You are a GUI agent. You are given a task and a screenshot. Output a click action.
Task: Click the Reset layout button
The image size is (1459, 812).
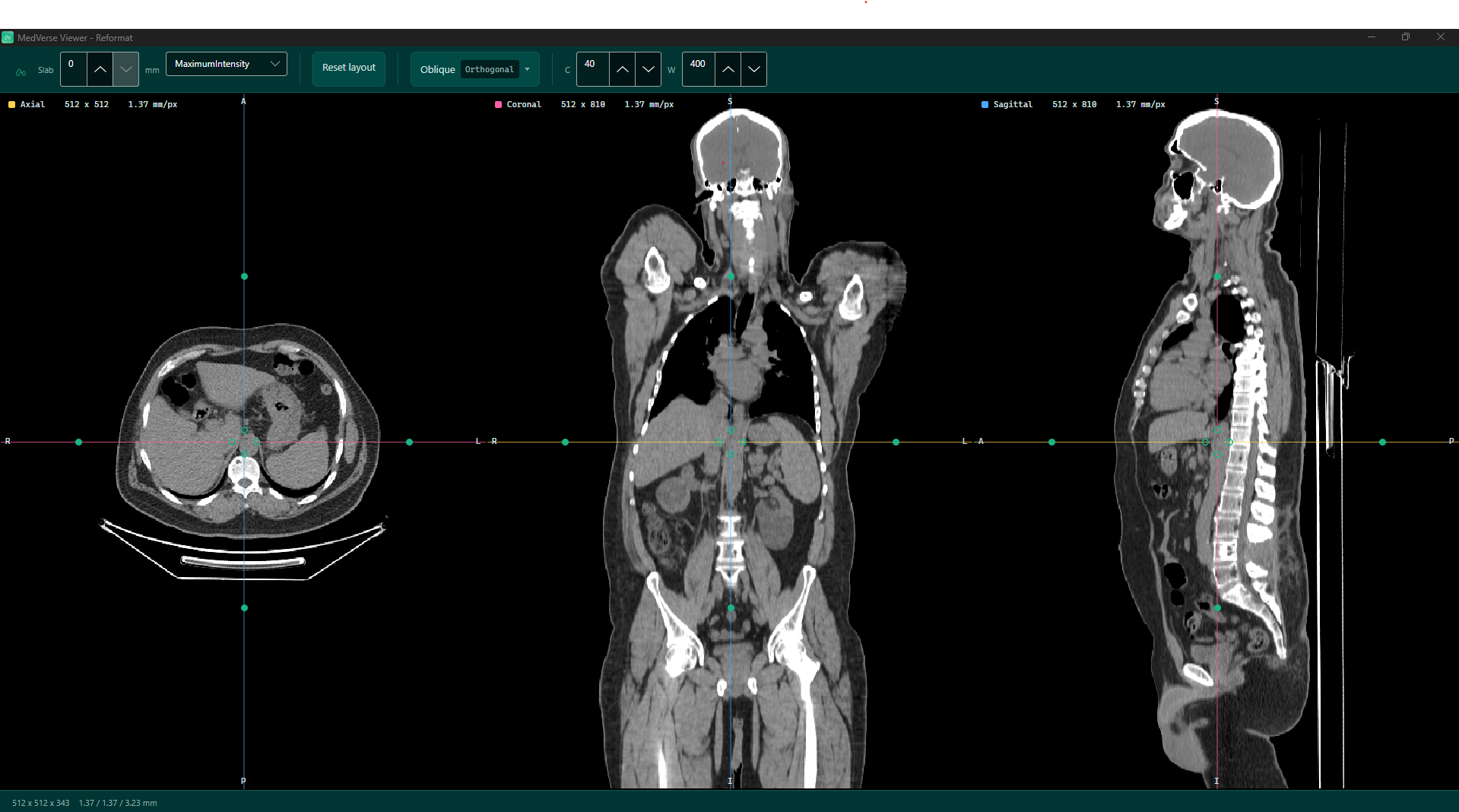click(x=349, y=68)
